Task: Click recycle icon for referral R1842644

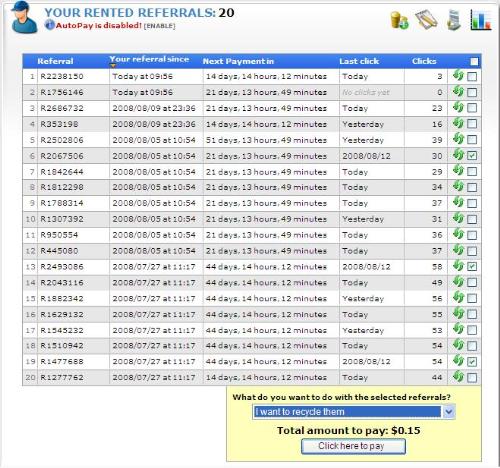Action: tap(458, 171)
